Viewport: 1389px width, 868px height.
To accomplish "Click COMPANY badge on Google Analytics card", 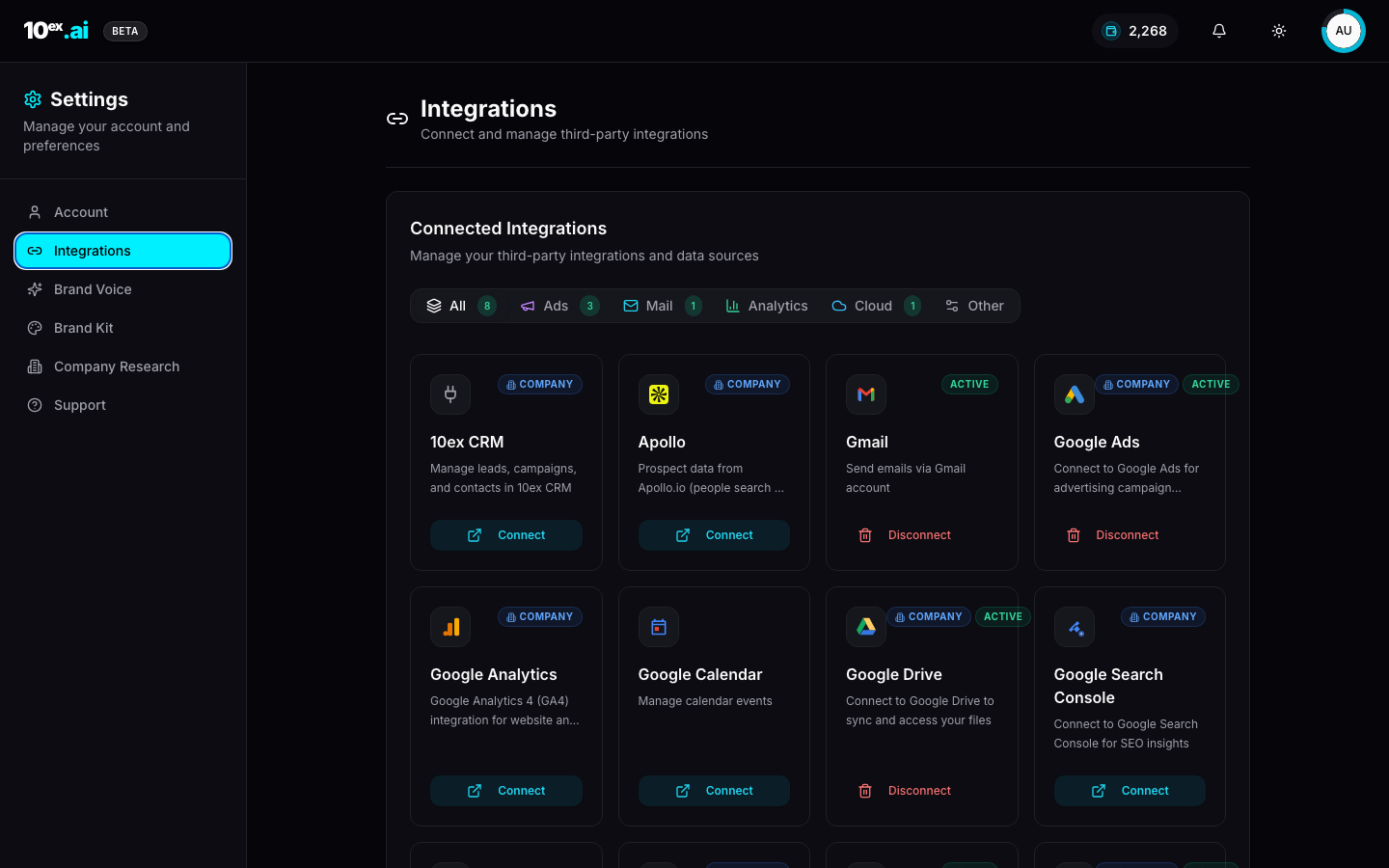I will coord(540,616).
